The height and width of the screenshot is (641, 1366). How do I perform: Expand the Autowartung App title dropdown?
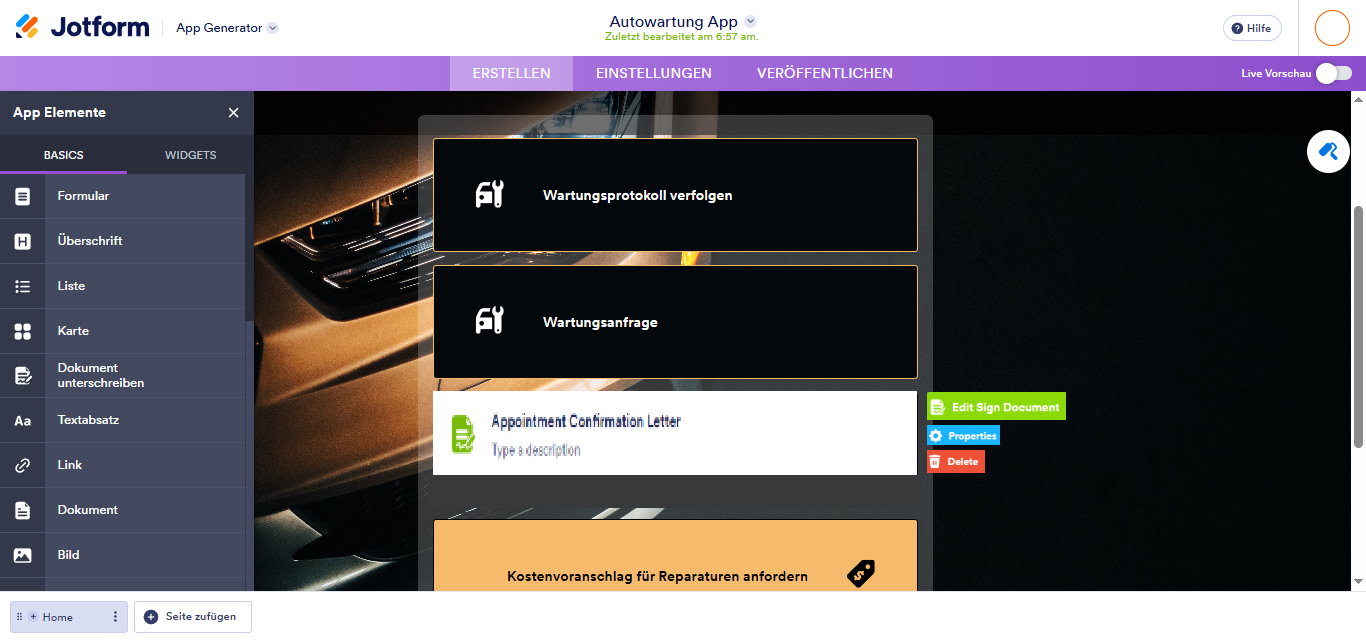pos(750,20)
